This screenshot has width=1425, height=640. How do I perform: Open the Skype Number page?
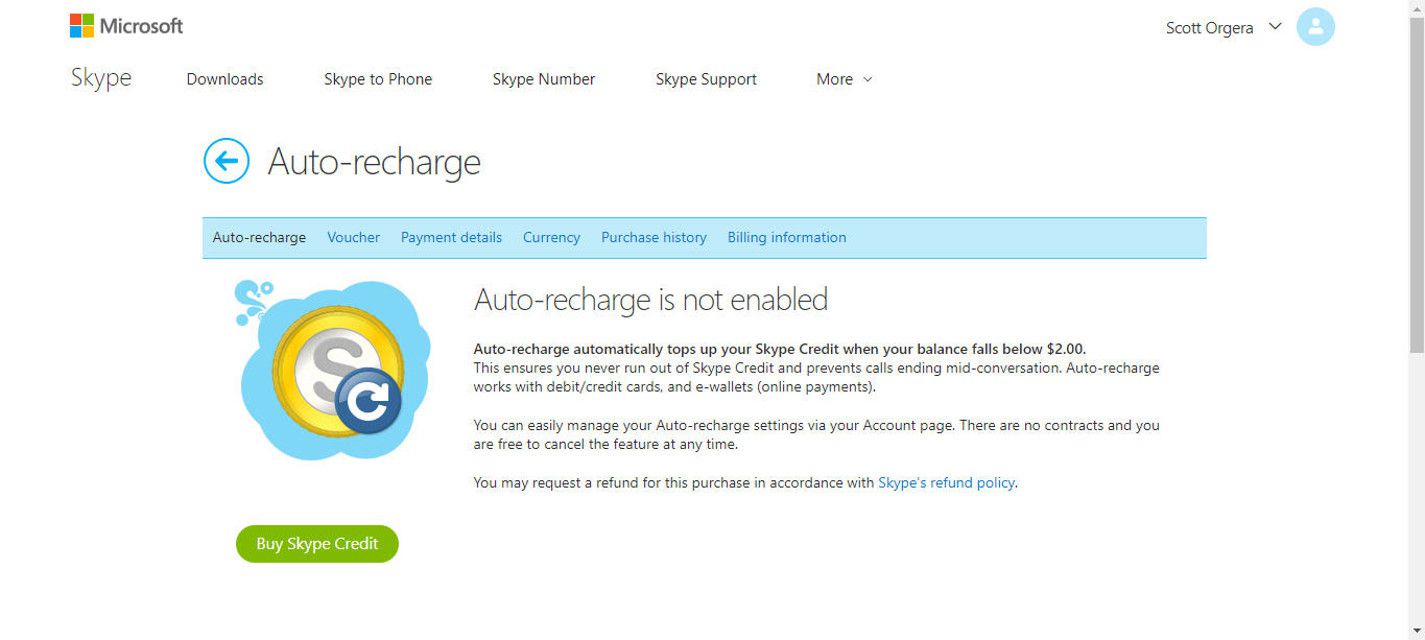[544, 79]
